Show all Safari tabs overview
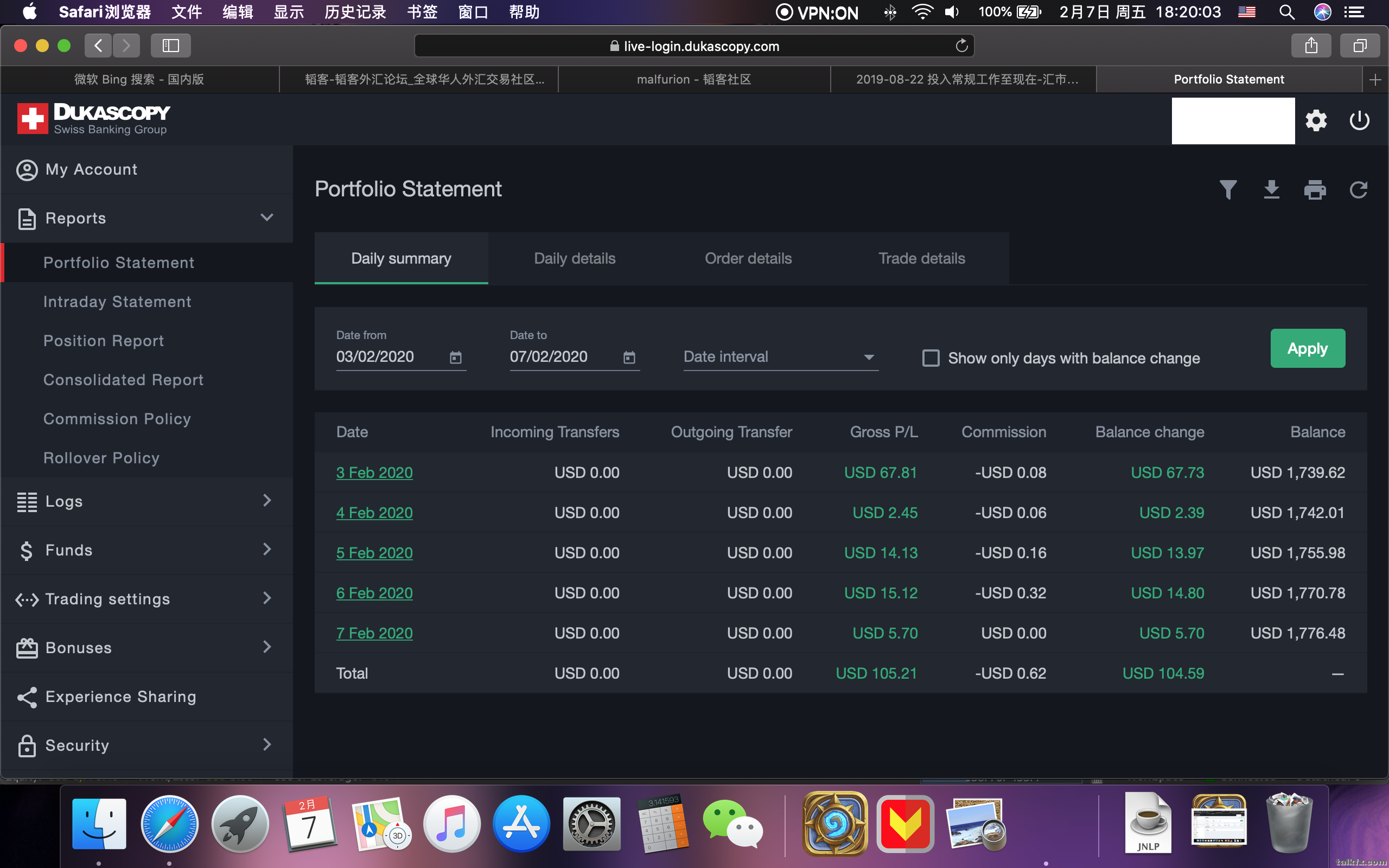The image size is (1389, 868). tap(1360, 46)
